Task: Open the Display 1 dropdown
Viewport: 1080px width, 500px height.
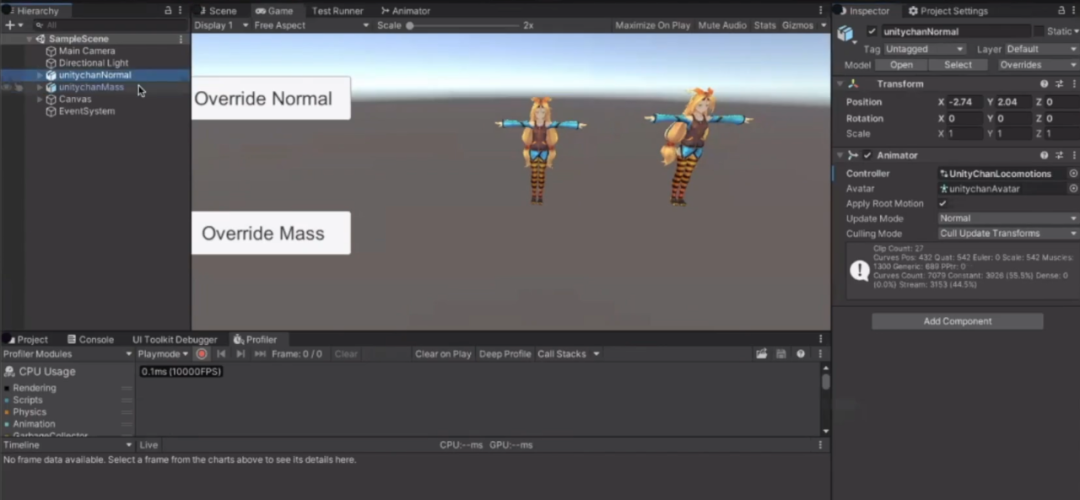Action: click(x=221, y=25)
